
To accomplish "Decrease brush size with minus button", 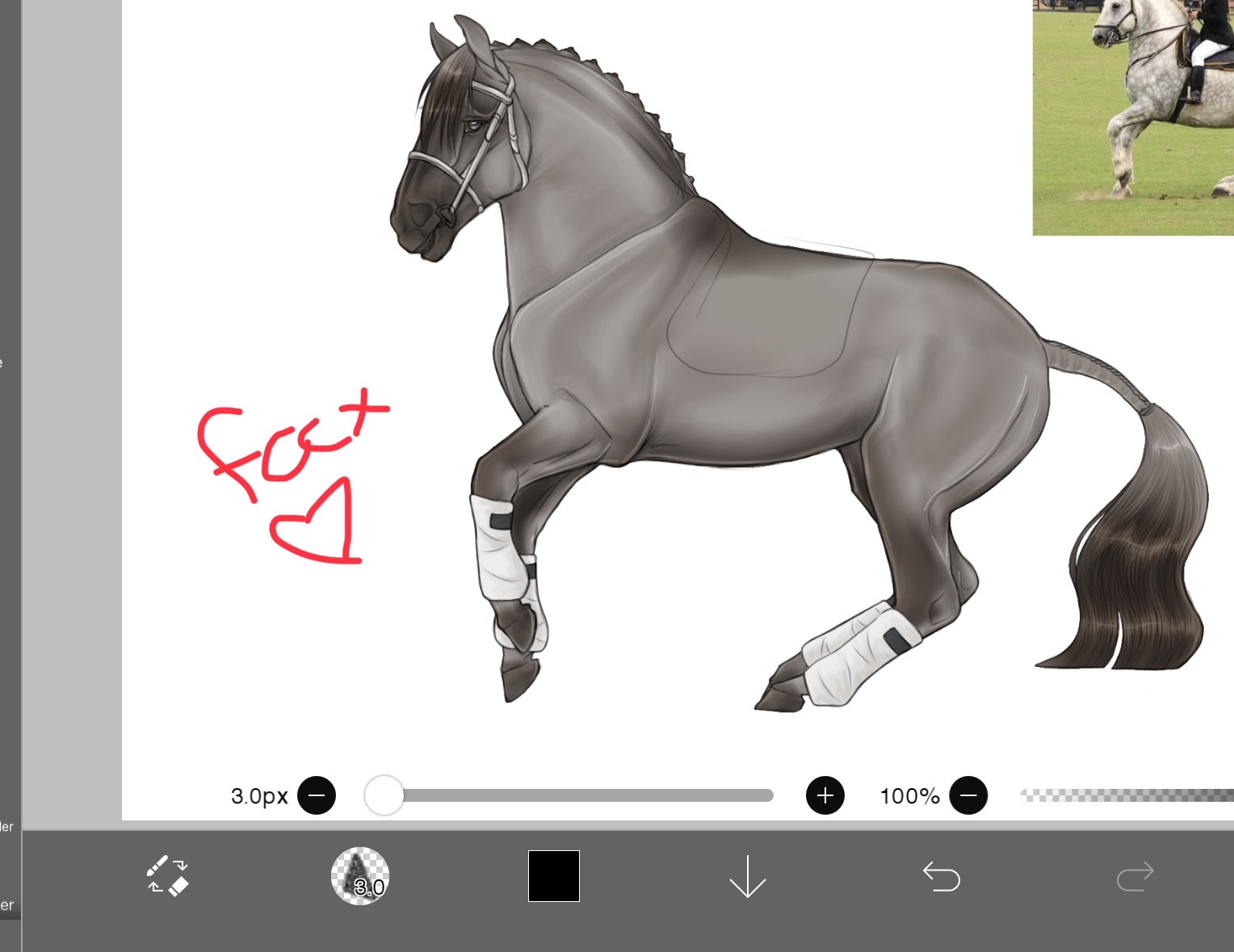I will click(x=317, y=795).
